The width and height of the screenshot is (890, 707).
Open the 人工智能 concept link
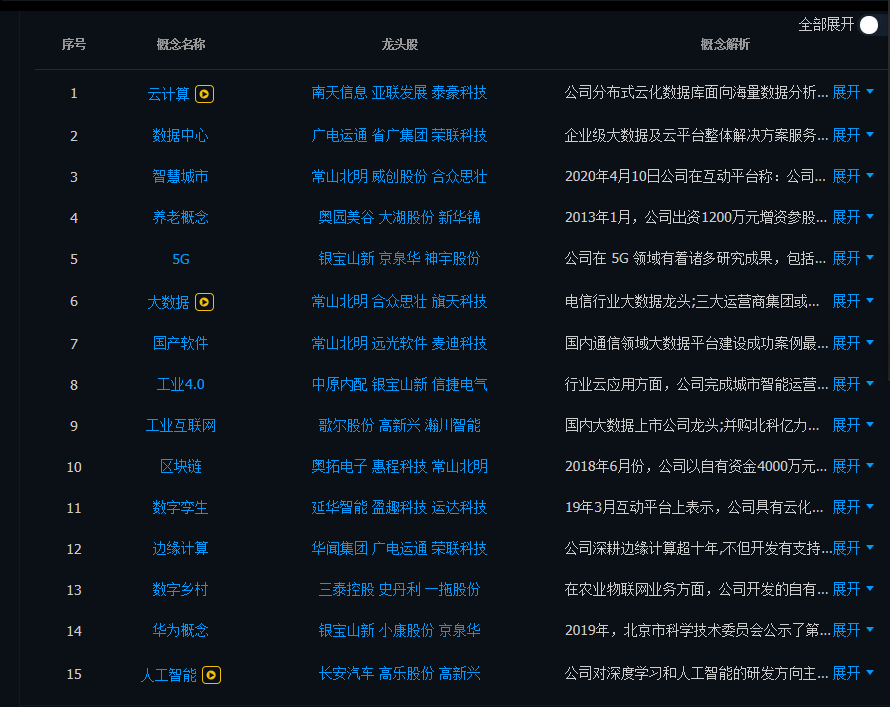[169, 675]
